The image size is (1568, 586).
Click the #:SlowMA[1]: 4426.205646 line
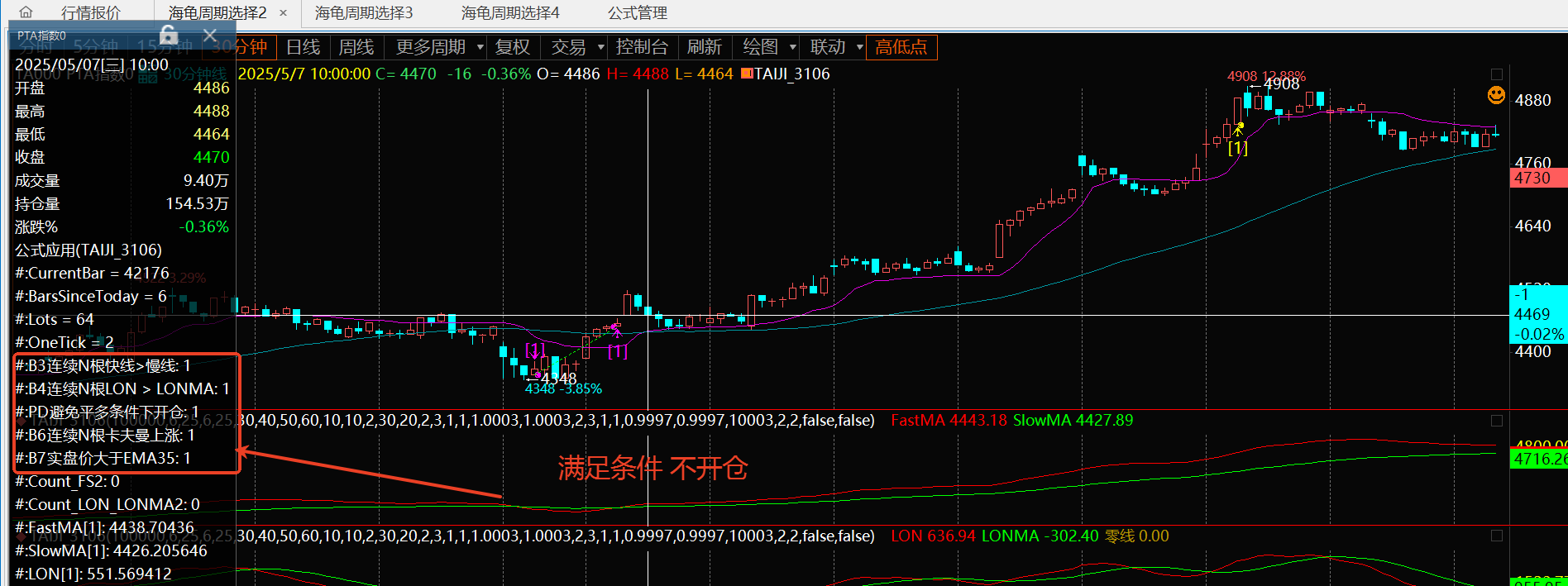tap(112, 550)
